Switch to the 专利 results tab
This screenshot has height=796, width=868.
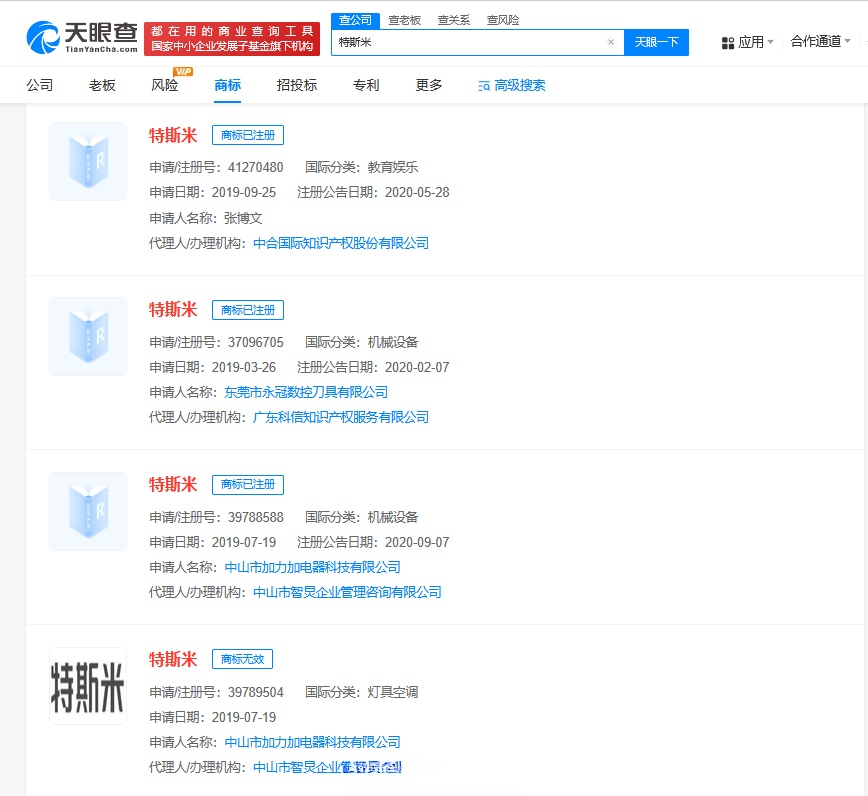point(366,85)
